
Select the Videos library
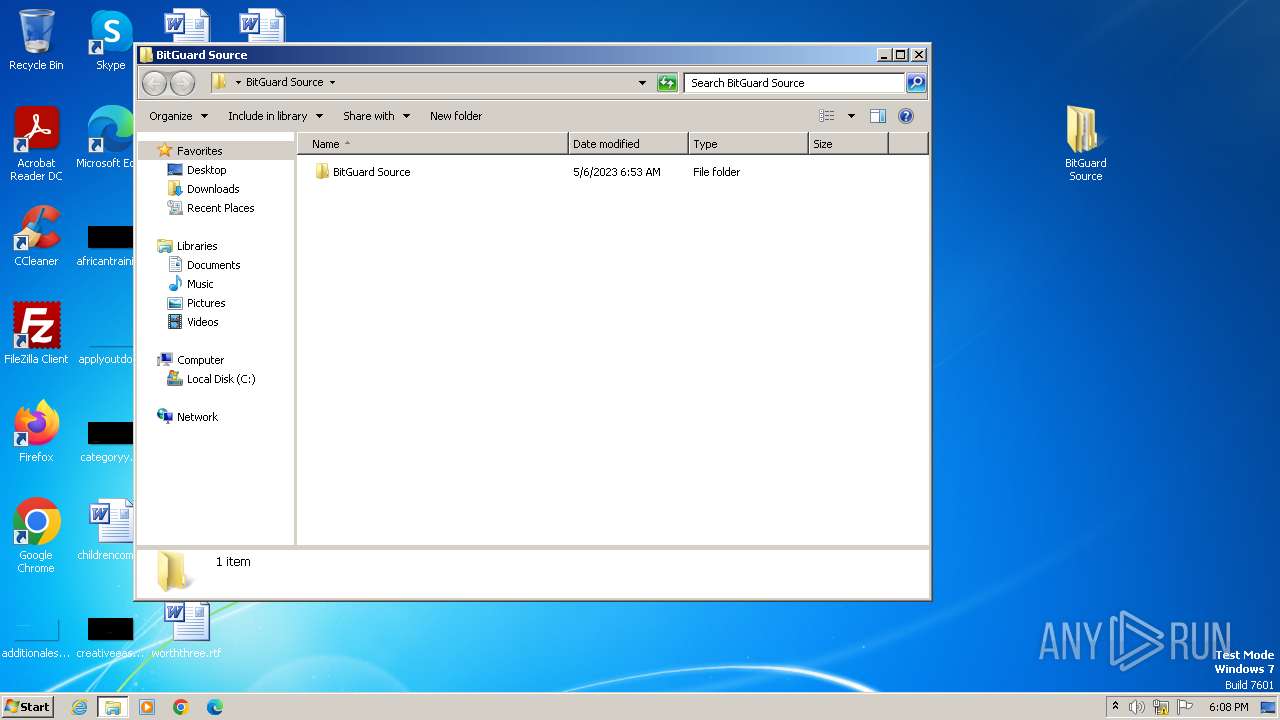(x=202, y=322)
